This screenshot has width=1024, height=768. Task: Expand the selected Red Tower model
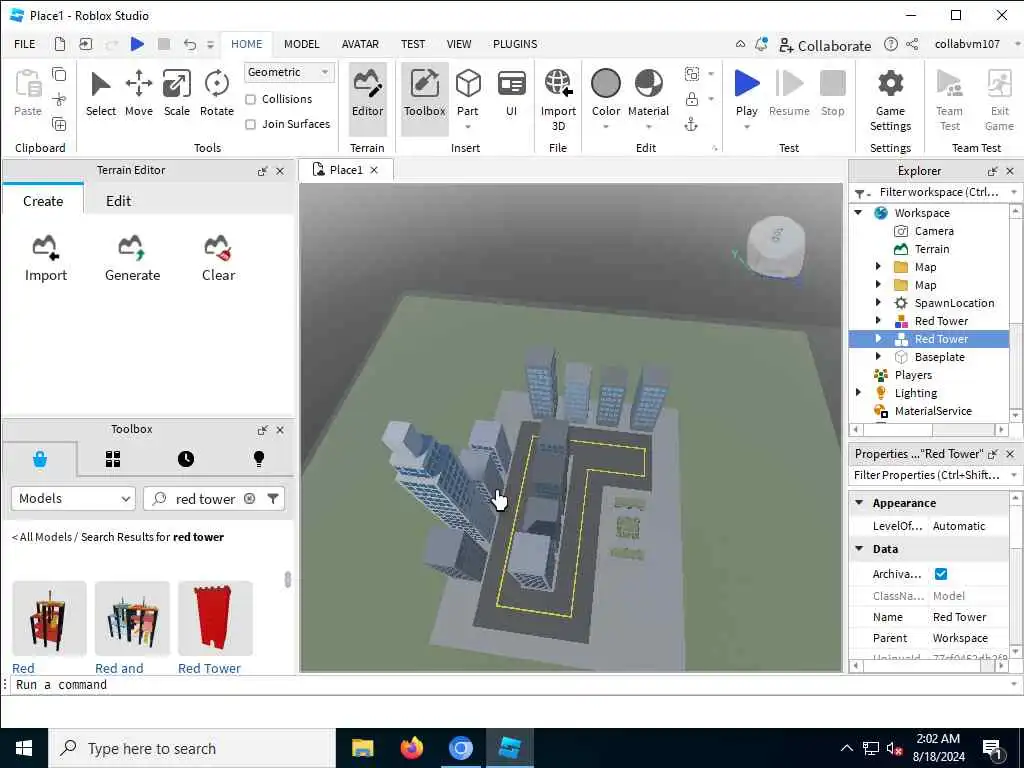tap(878, 338)
